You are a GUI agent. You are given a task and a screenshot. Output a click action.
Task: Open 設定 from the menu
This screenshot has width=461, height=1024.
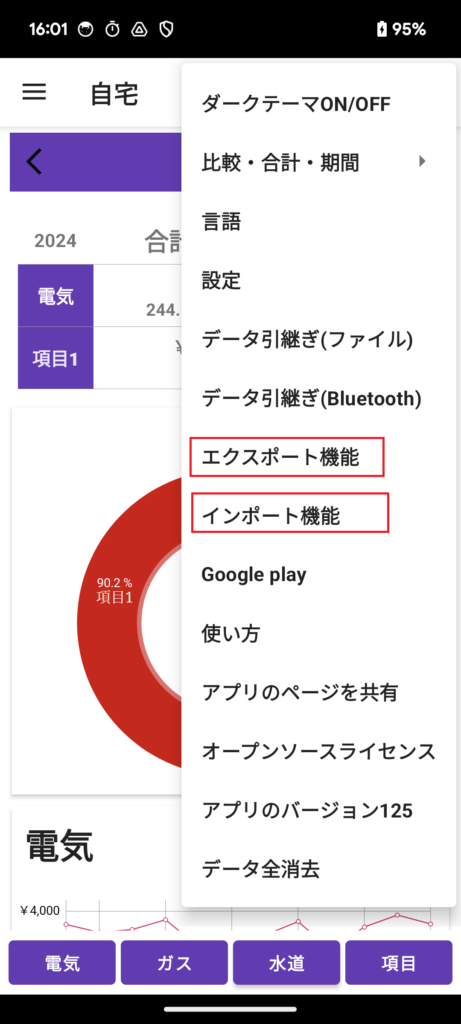(x=318, y=281)
